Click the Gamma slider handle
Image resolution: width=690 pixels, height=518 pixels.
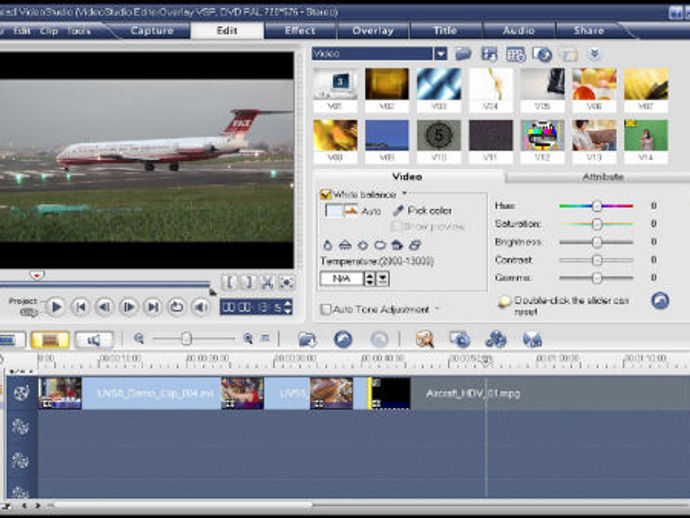[x=597, y=278]
